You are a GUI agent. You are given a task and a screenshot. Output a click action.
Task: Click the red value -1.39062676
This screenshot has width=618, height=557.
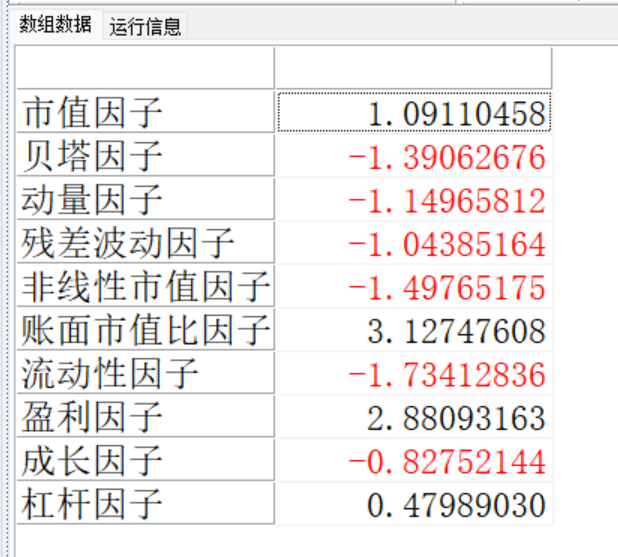(446, 157)
